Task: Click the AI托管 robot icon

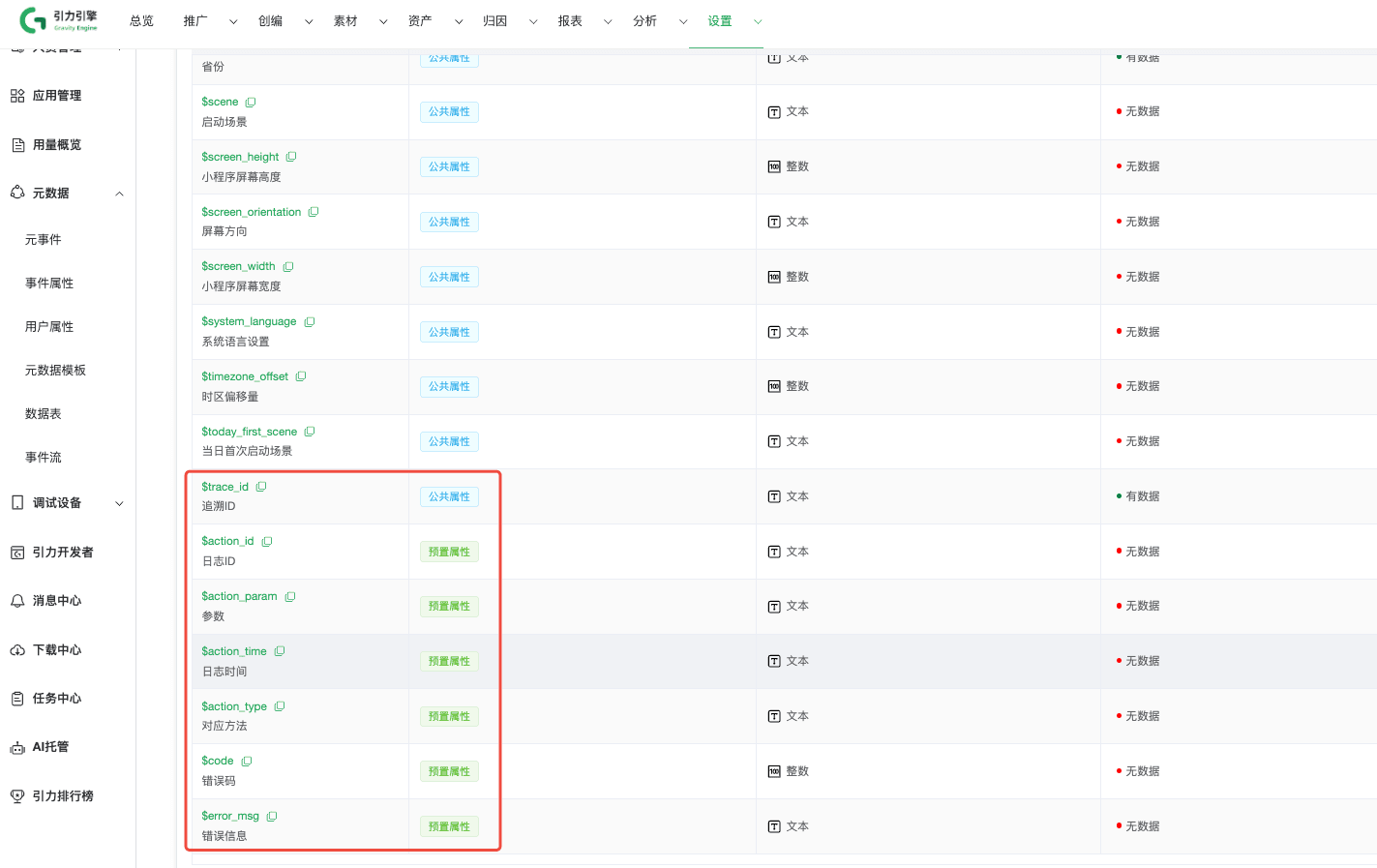Action: click(17, 748)
